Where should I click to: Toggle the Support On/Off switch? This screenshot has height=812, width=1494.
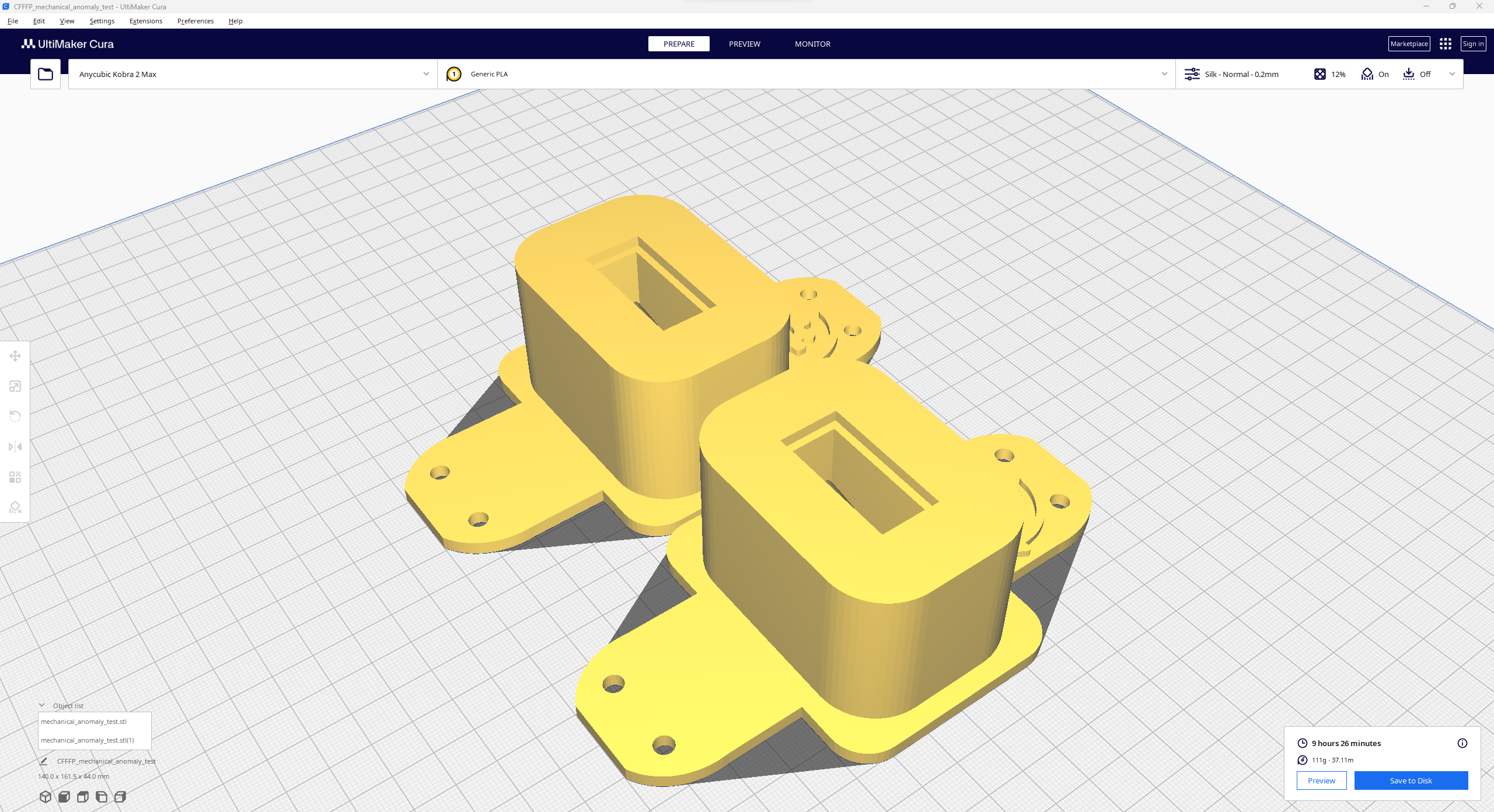pos(1375,74)
